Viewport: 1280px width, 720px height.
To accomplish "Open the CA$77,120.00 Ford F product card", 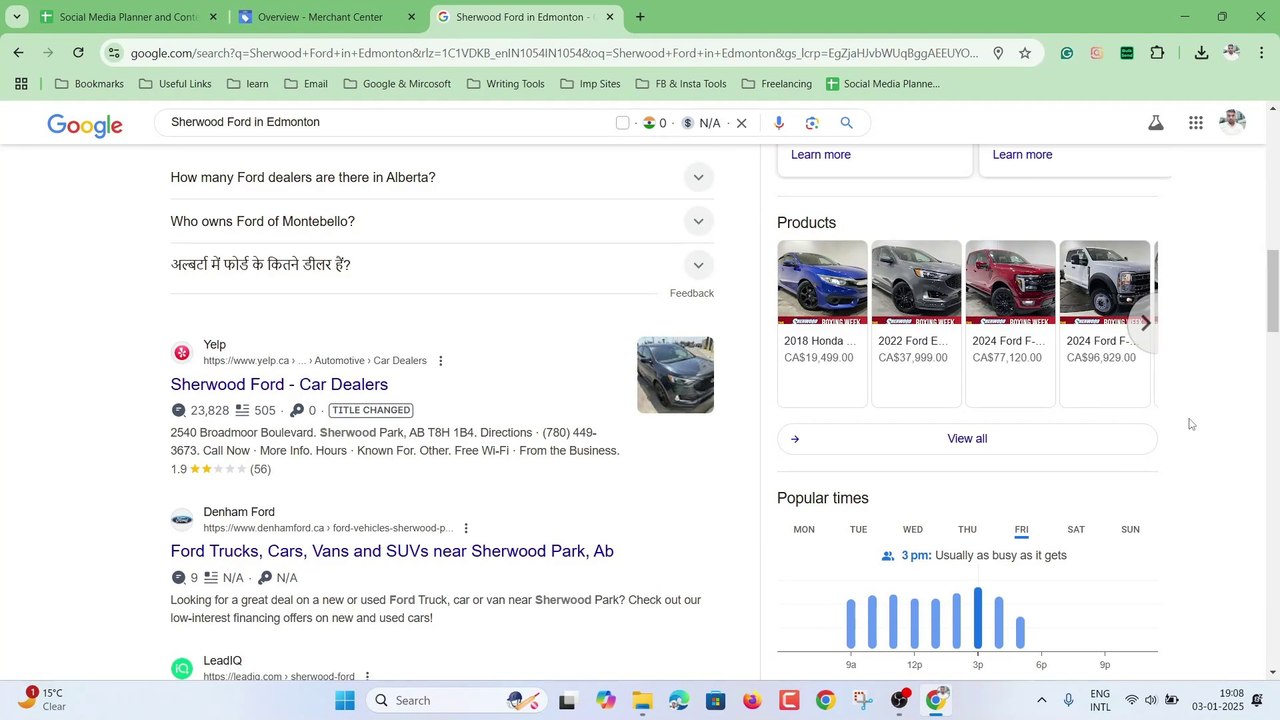I will [x=1010, y=323].
